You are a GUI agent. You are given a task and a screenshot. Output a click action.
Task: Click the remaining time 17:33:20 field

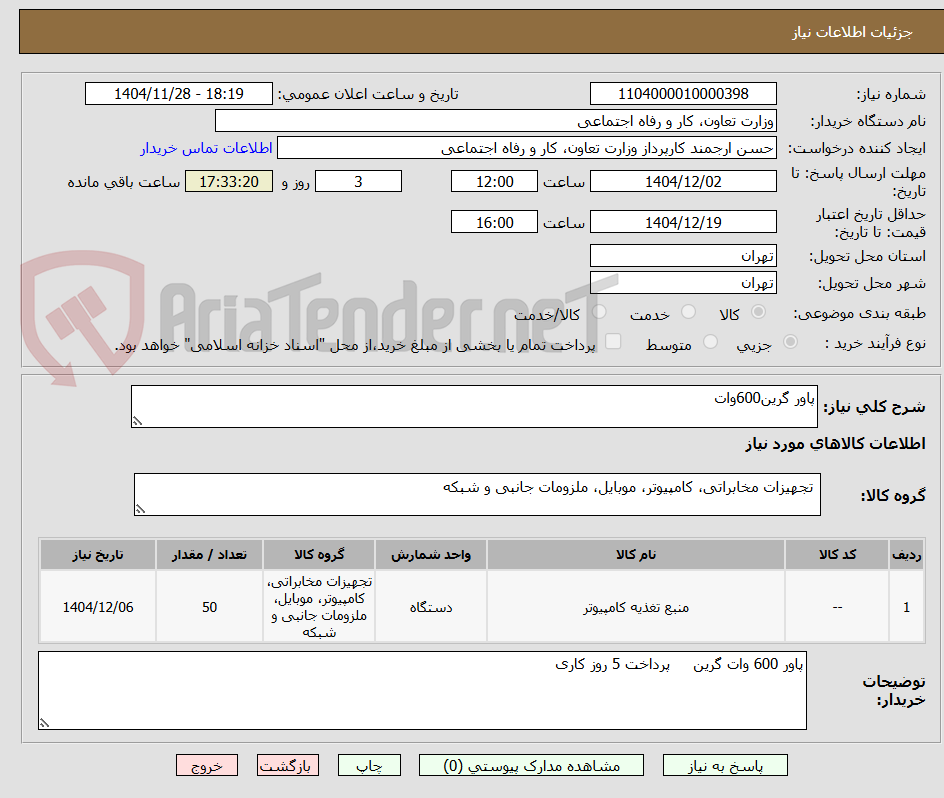pyautogui.click(x=229, y=181)
